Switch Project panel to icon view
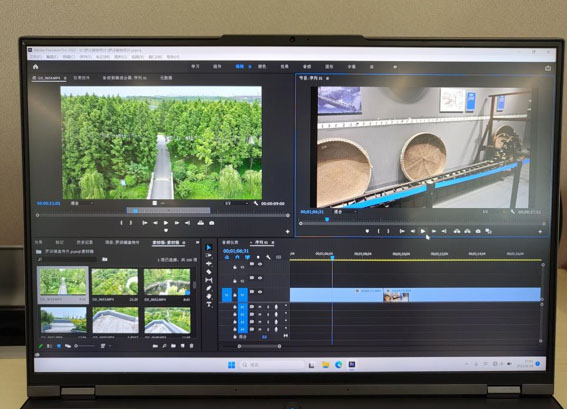 tap(59, 346)
